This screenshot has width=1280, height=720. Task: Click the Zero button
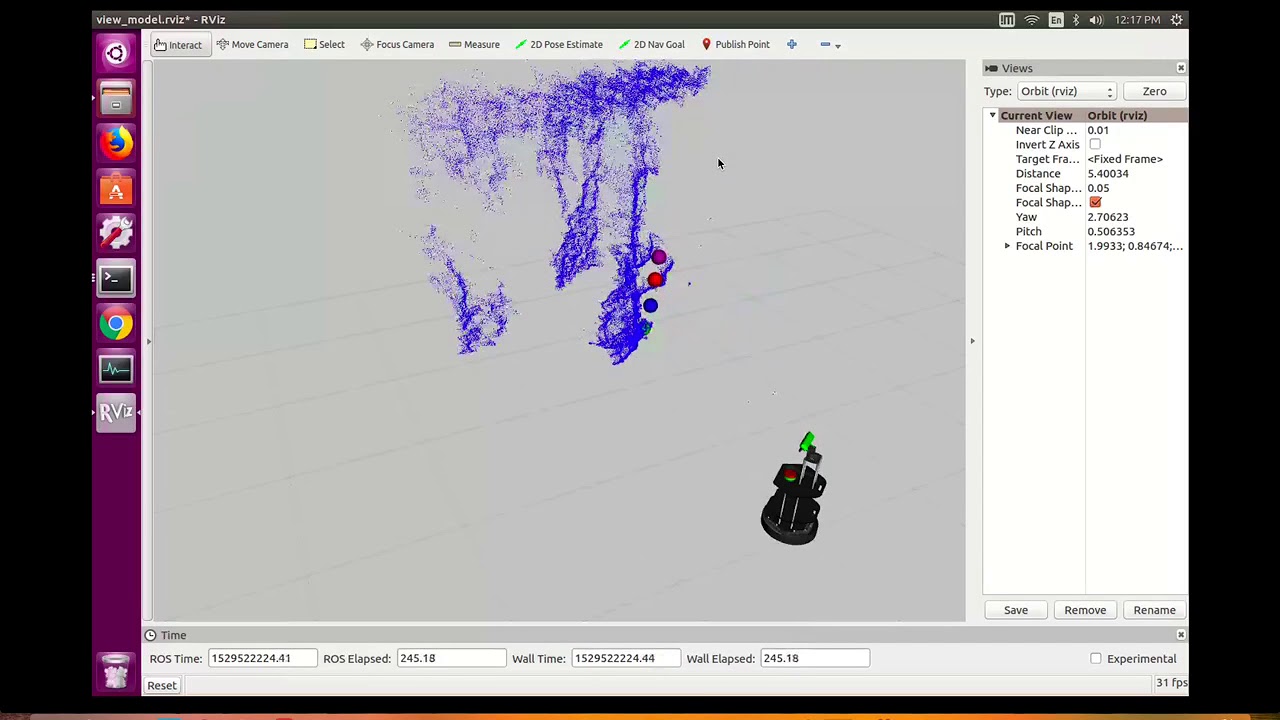(1154, 91)
